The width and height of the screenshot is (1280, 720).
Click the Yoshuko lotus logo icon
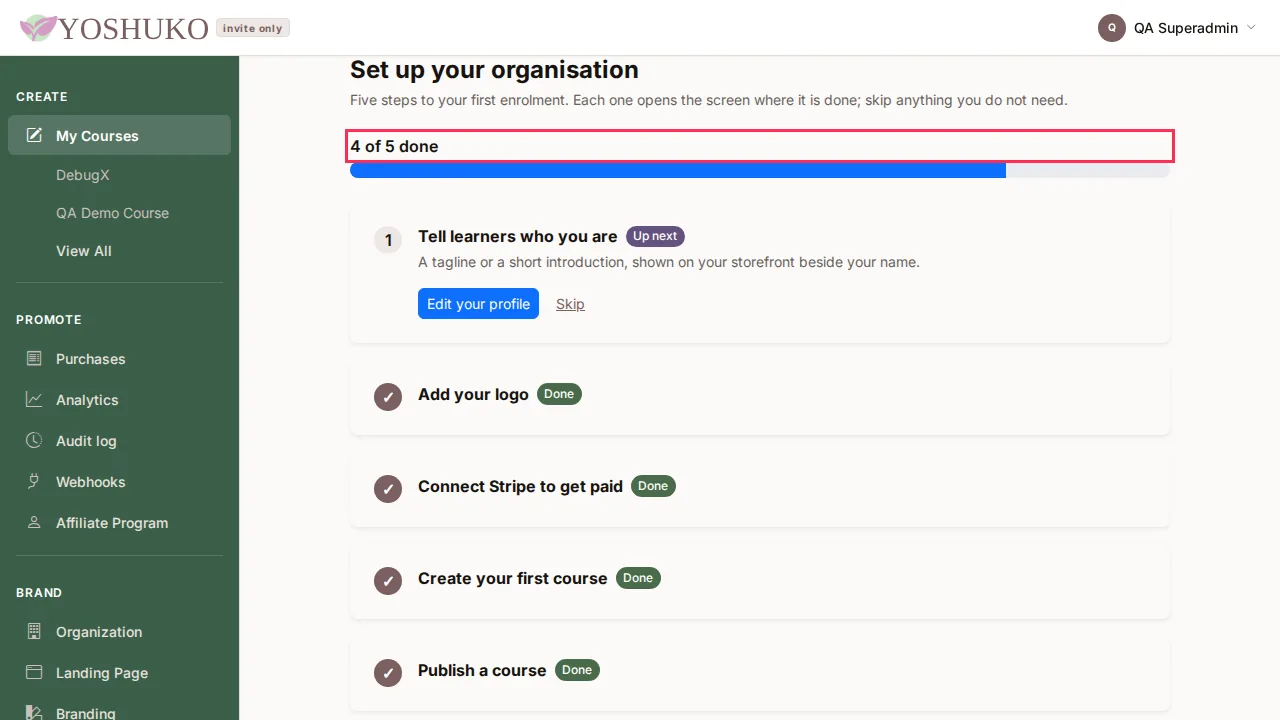(x=38, y=28)
